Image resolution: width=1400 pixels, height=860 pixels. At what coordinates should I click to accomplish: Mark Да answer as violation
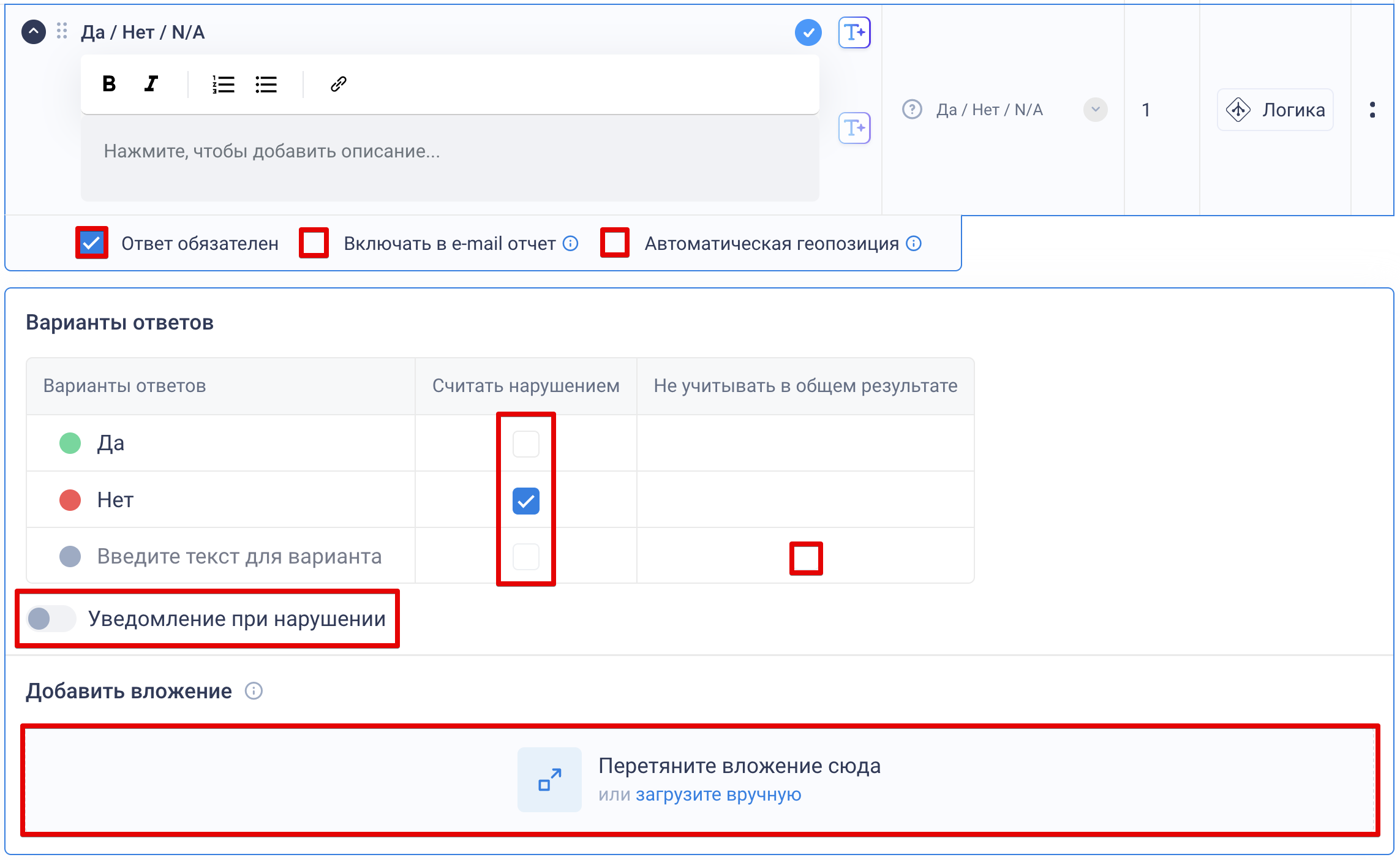click(x=525, y=443)
